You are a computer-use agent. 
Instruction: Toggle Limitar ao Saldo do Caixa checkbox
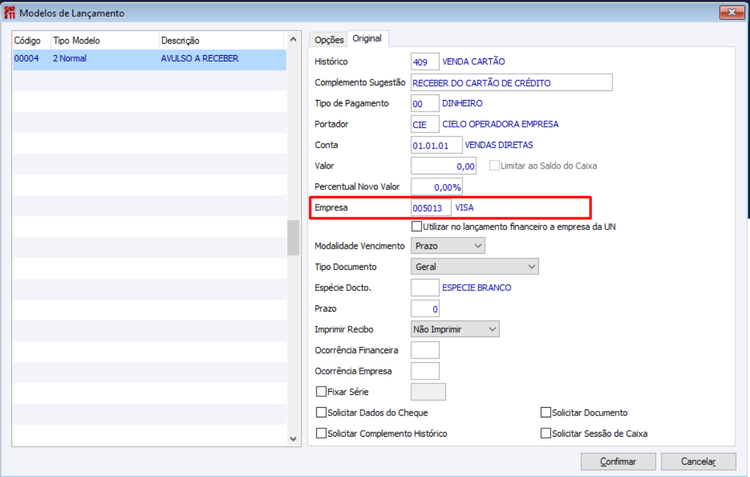[x=494, y=166]
